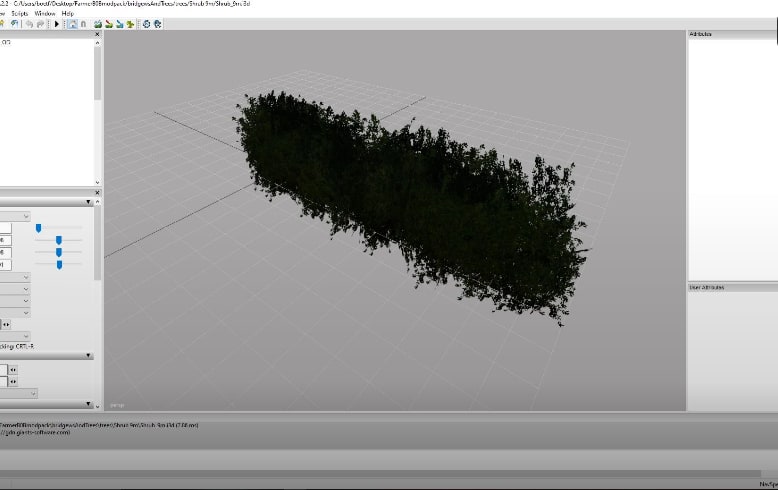Viewport: 778px width, 490px height.
Task: Click the first gear icon in toolbar
Action: click(146, 24)
